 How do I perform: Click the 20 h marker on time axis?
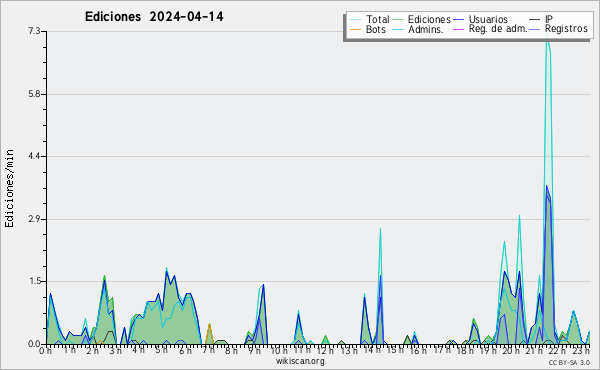507,350
